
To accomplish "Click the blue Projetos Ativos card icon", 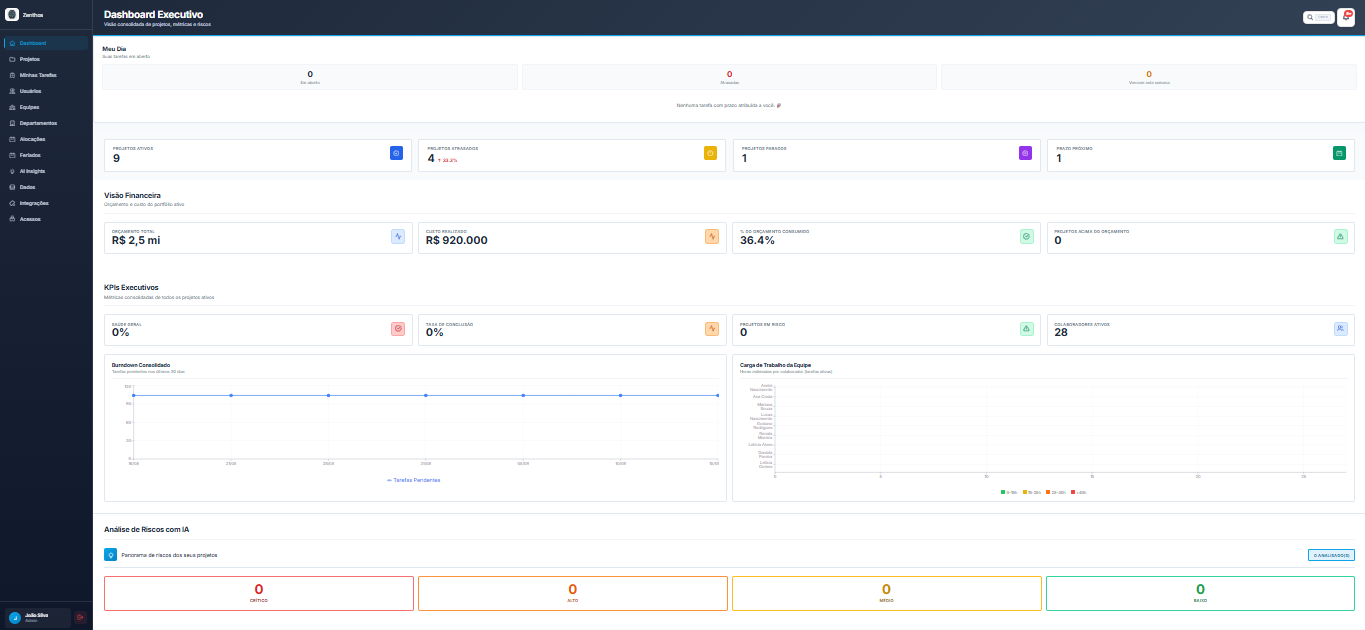I will [396, 153].
